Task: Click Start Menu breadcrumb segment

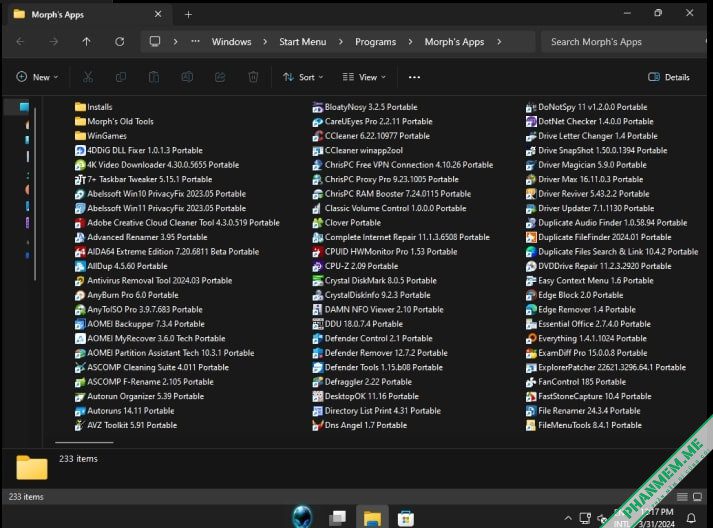Action: [302, 42]
